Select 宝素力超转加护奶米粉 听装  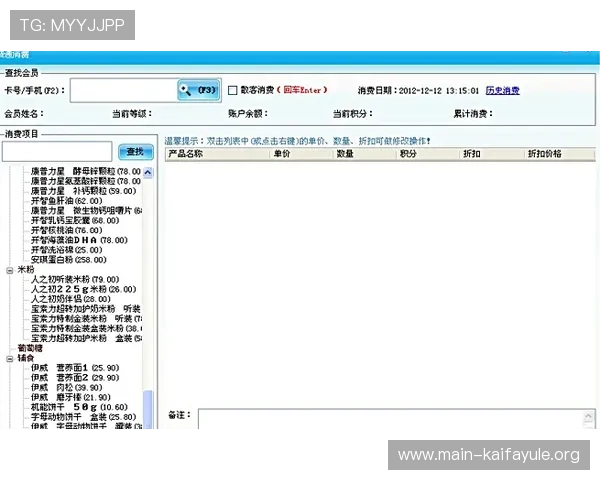(86, 309)
